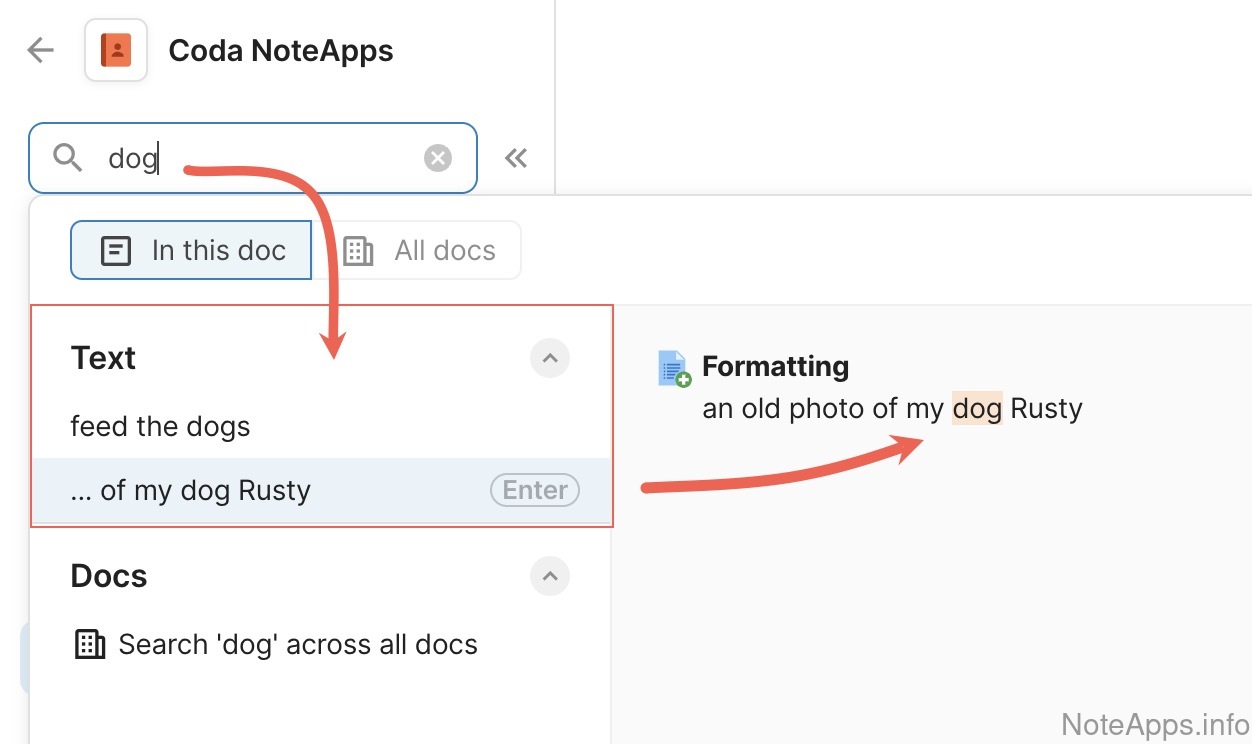Click the back arrow beside the doc title
Screen dimensions: 1252x744
click(x=40, y=50)
